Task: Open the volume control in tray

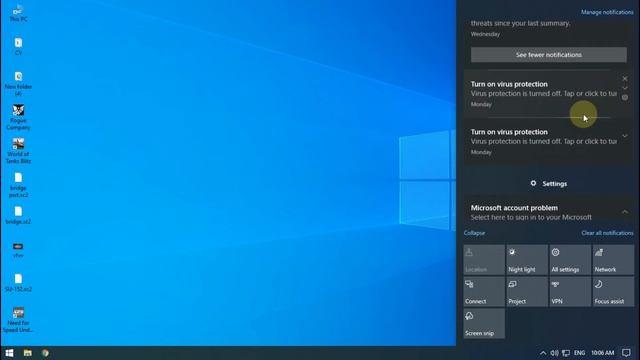Action: pyautogui.click(x=554, y=353)
